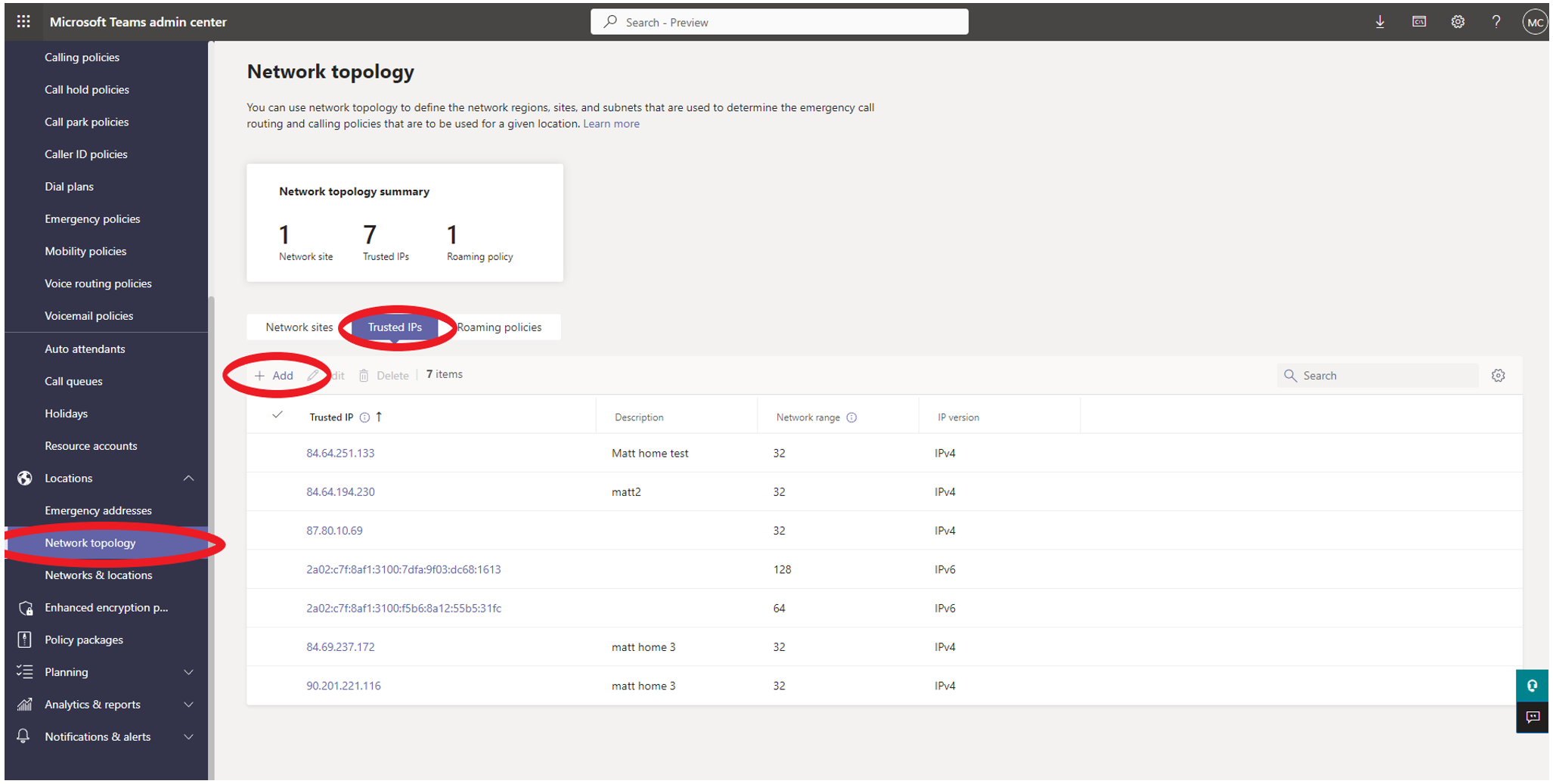Collapse the Locations section
The height and width of the screenshot is (784, 1553).
[x=188, y=479]
